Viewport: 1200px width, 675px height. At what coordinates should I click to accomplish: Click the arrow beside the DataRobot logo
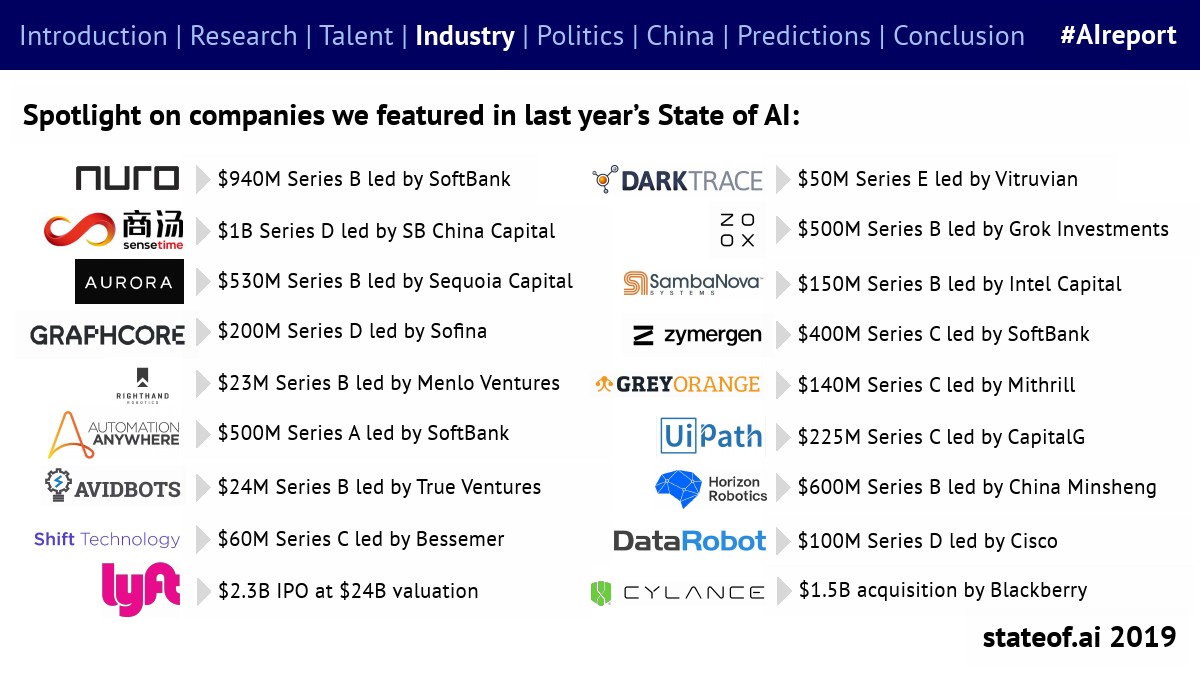pyautogui.click(x=783, y=540)
